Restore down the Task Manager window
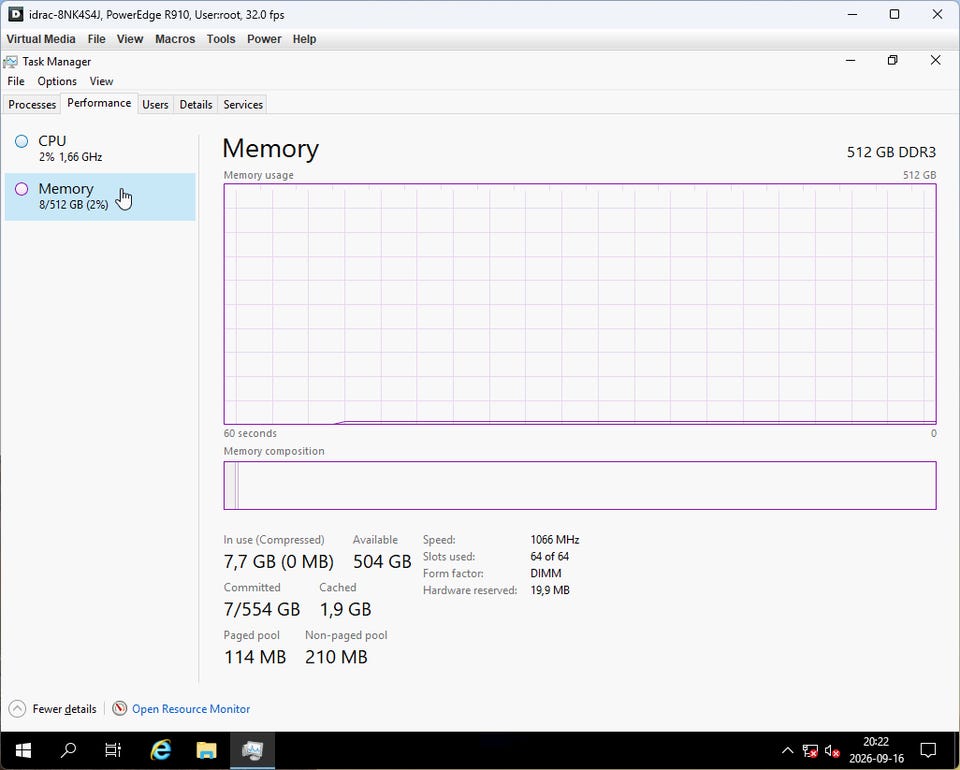960x770 pixels. pyautogui.click(x=893, y=60)
